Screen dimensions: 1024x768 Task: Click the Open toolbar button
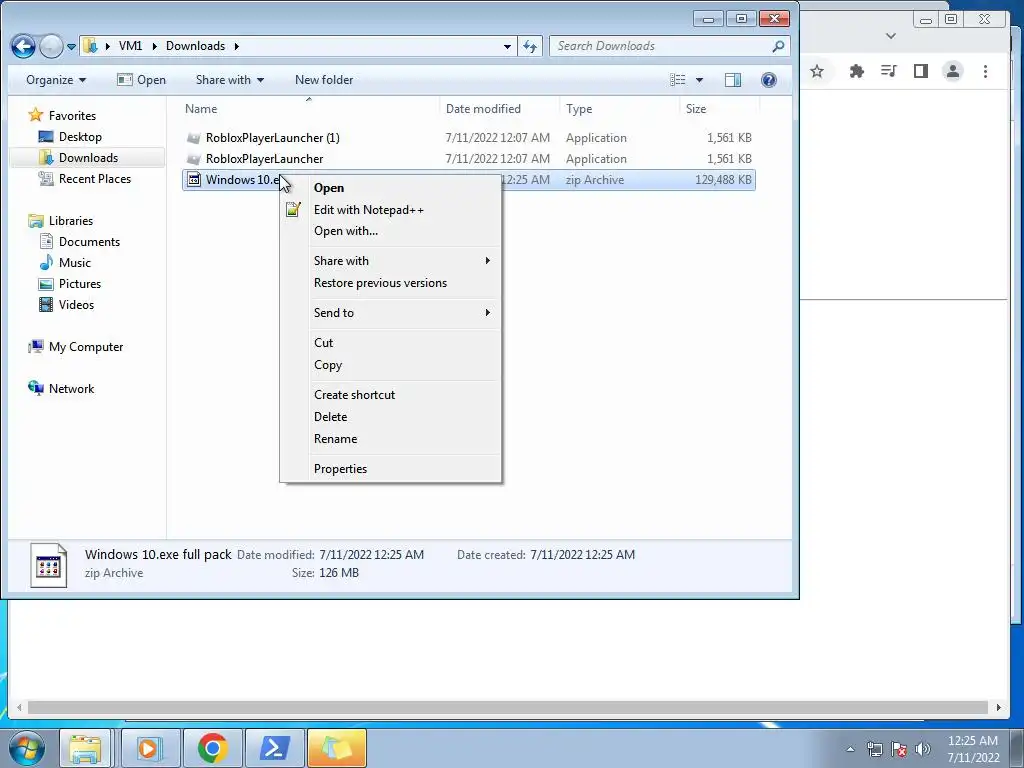point(142,80)
